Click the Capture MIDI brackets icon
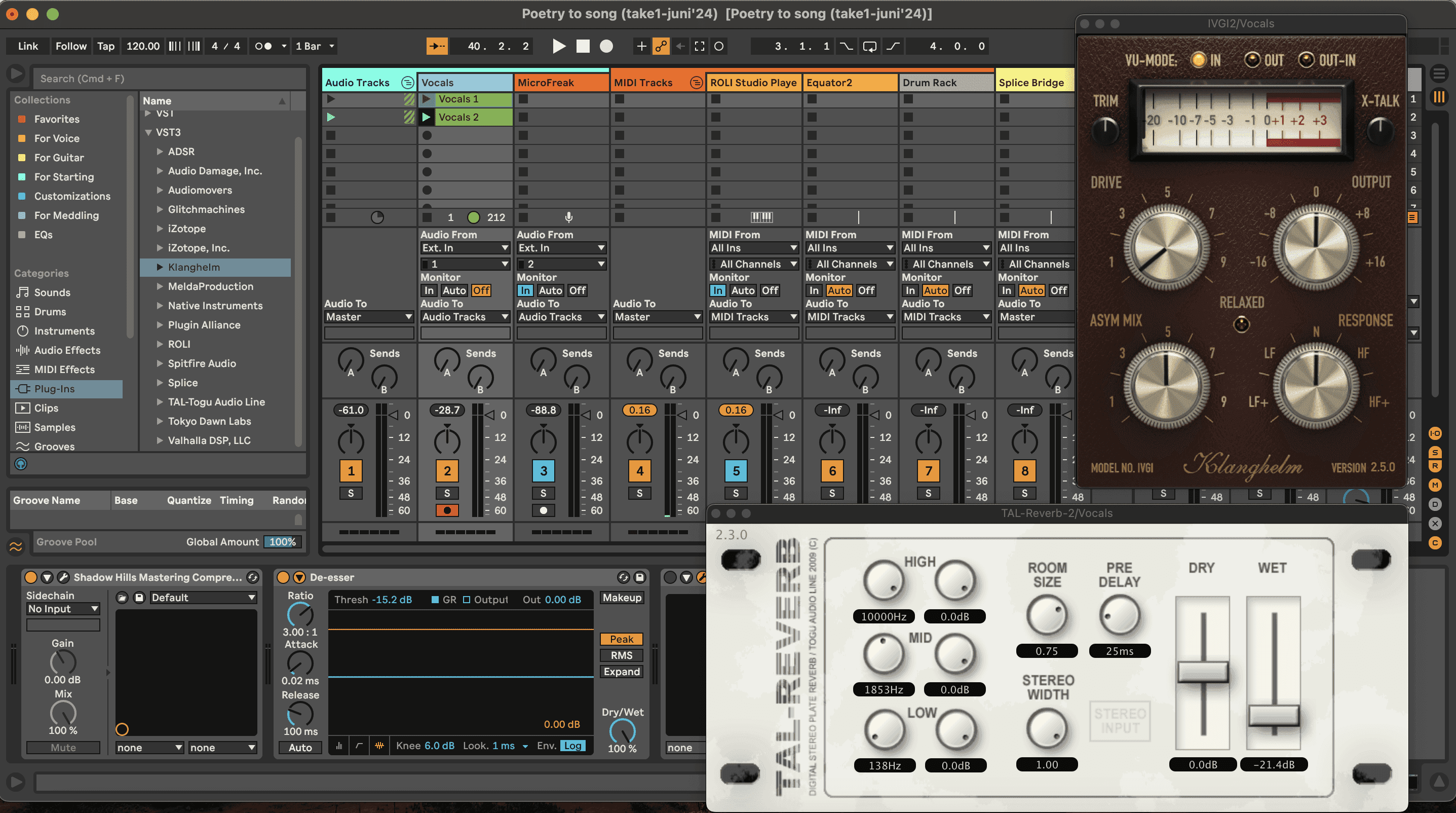 699,46
